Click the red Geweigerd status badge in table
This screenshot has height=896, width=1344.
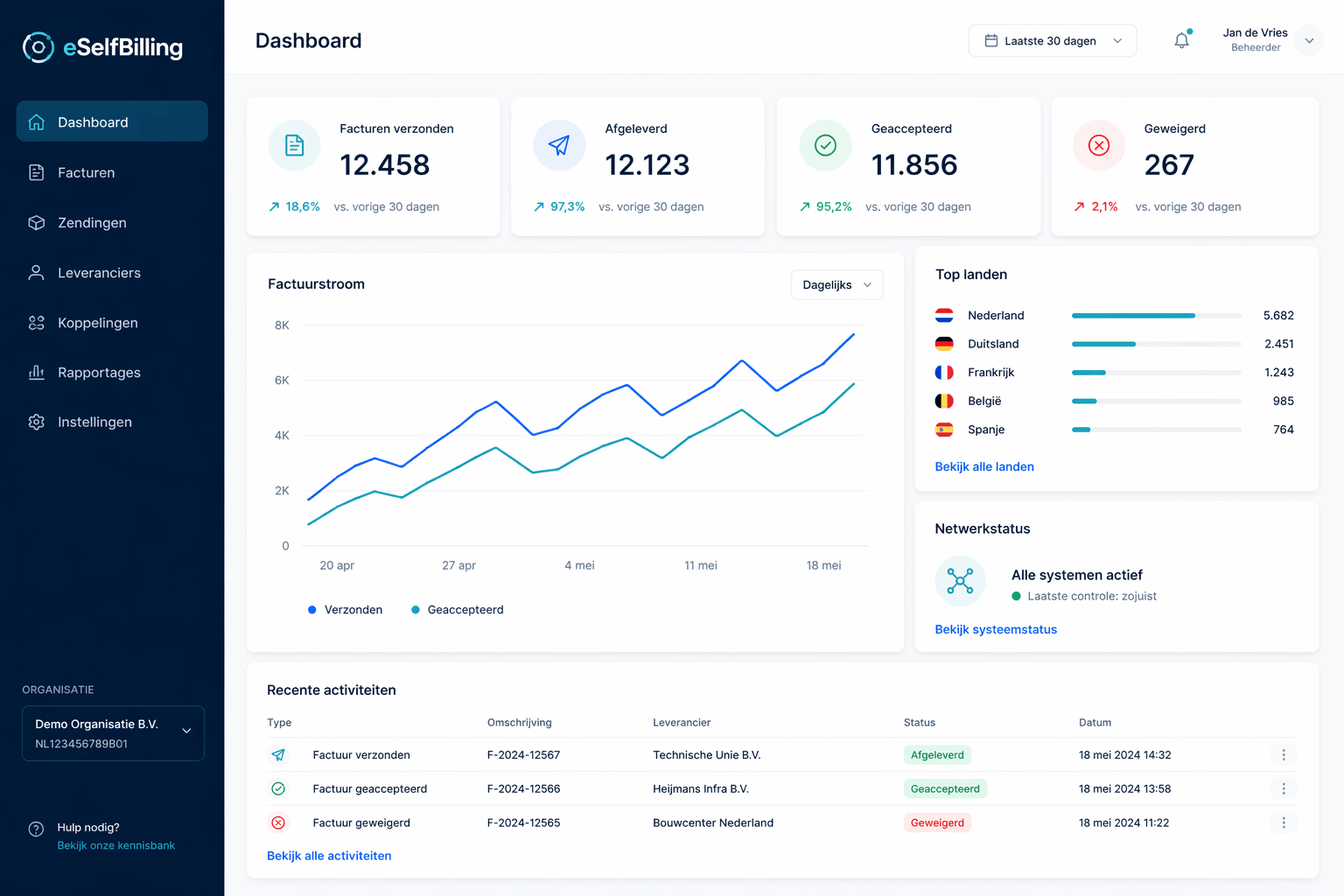(x=937, y=822)
